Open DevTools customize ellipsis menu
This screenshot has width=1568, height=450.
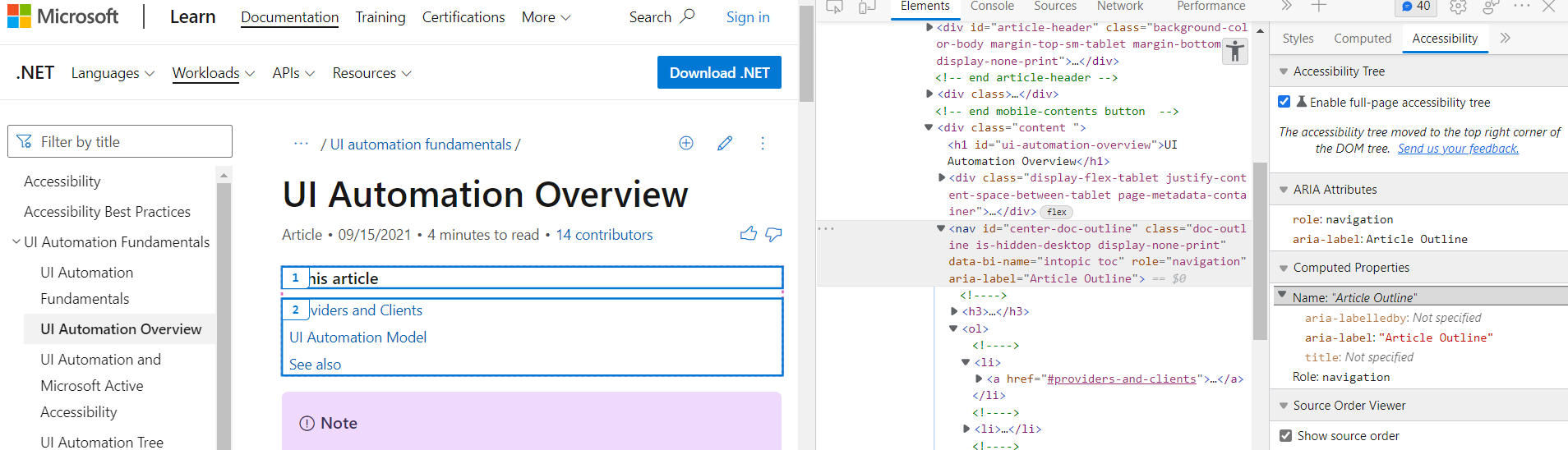(x=1522, y=7)
